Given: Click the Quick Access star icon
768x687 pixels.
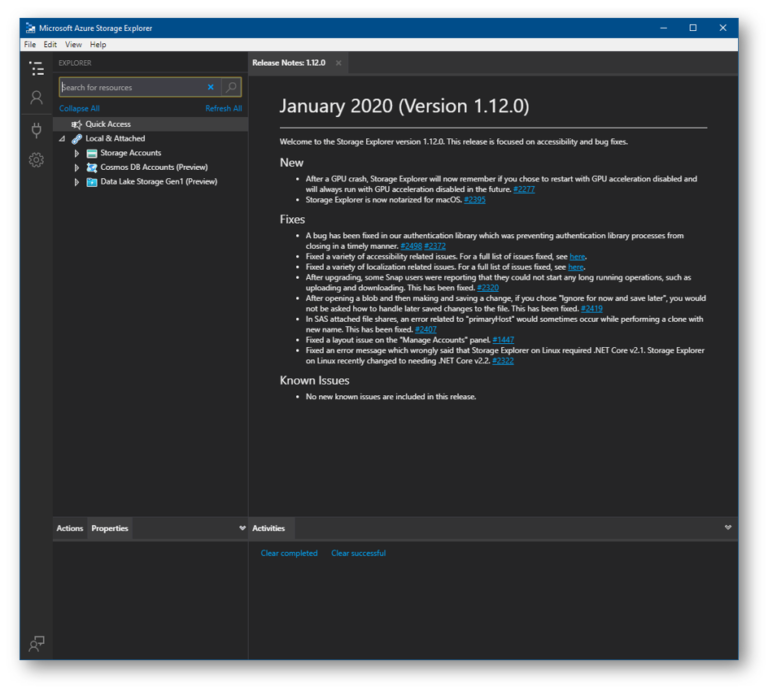Looking at the screenshot, I should pos(76,124).
